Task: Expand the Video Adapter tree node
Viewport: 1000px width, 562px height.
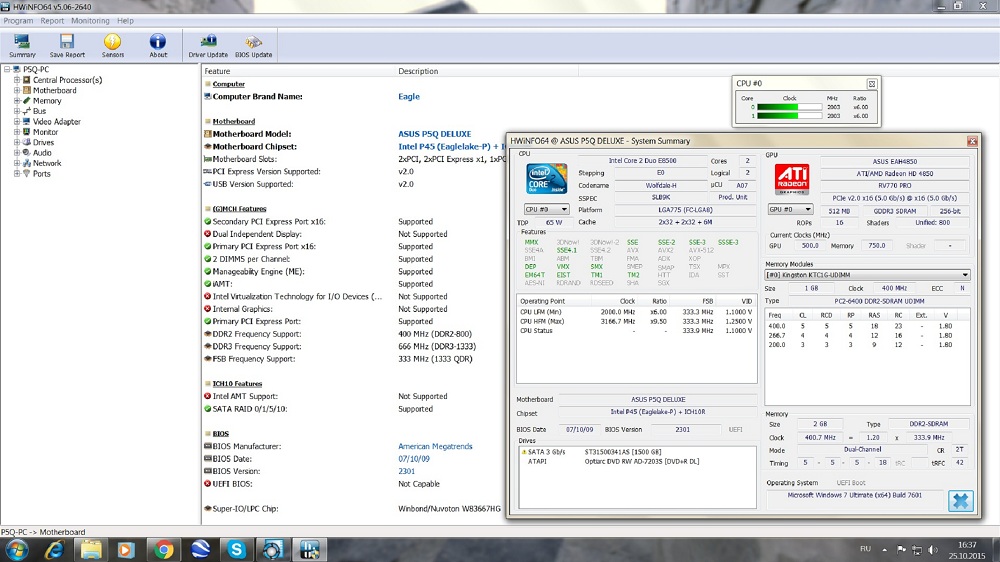Action: (x=17, y=121)
